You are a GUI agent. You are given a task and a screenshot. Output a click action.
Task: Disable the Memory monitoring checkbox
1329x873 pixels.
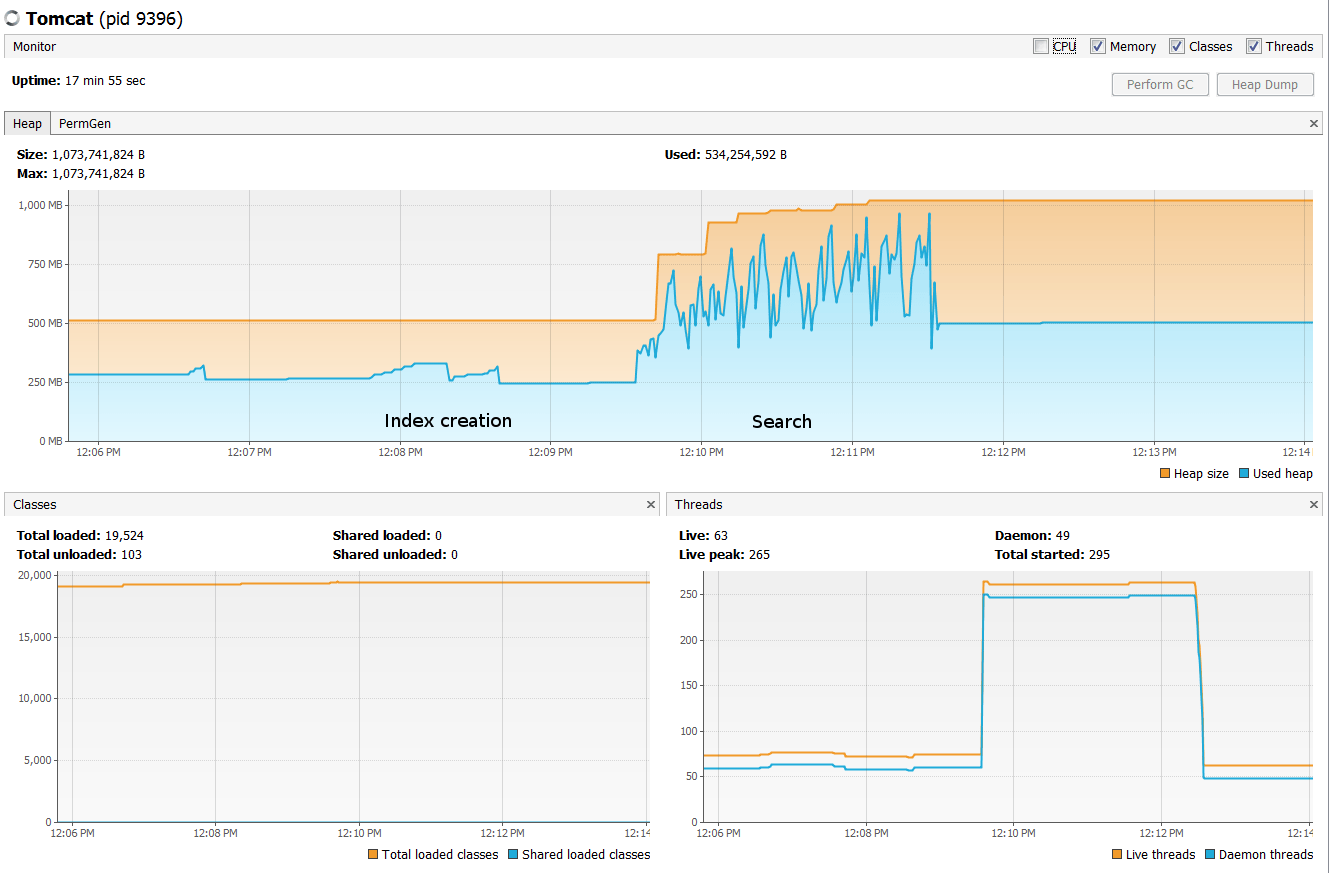point(1097,46)
